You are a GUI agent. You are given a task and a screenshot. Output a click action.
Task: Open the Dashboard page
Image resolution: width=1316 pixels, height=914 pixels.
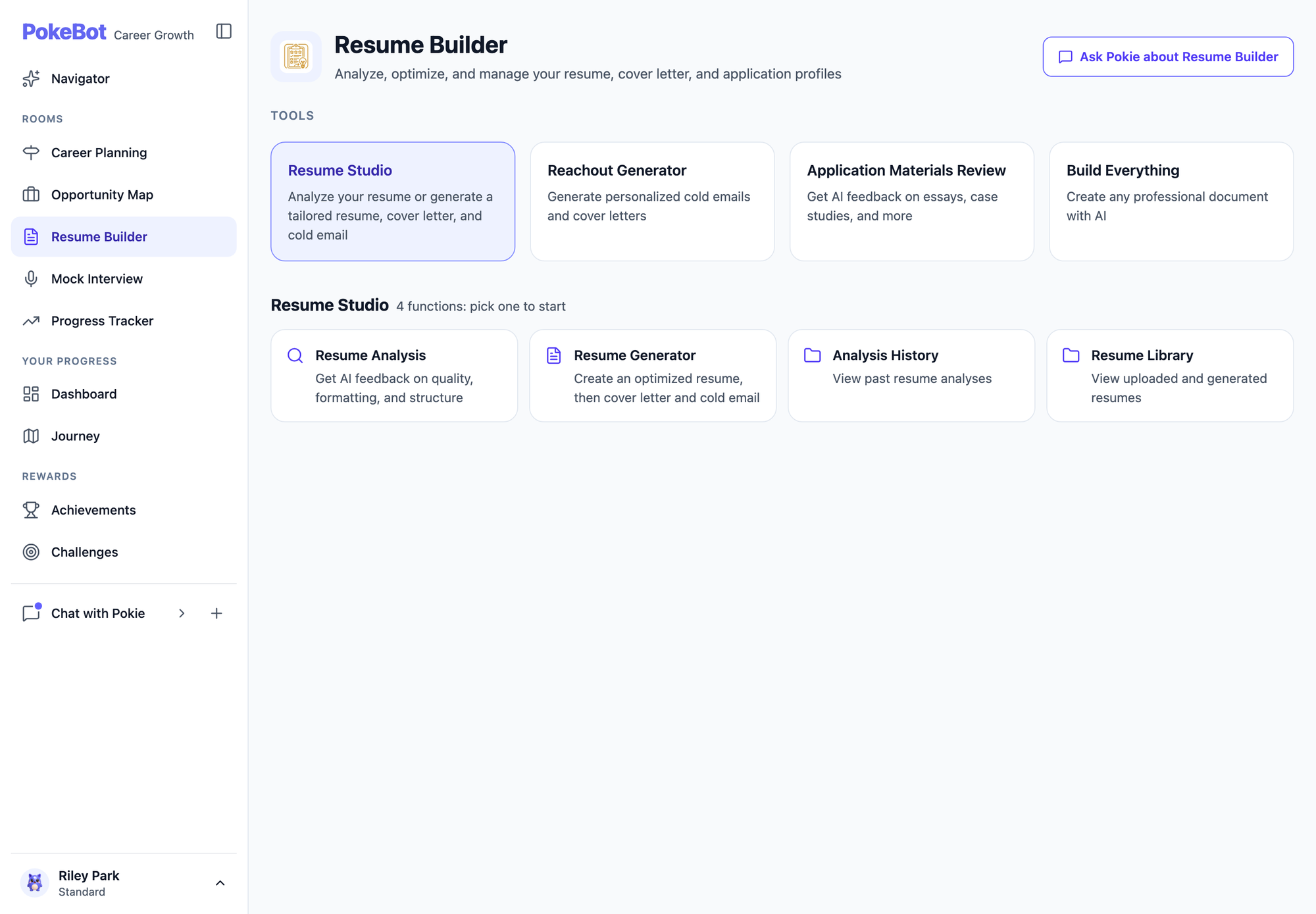(x=124, y=394)
